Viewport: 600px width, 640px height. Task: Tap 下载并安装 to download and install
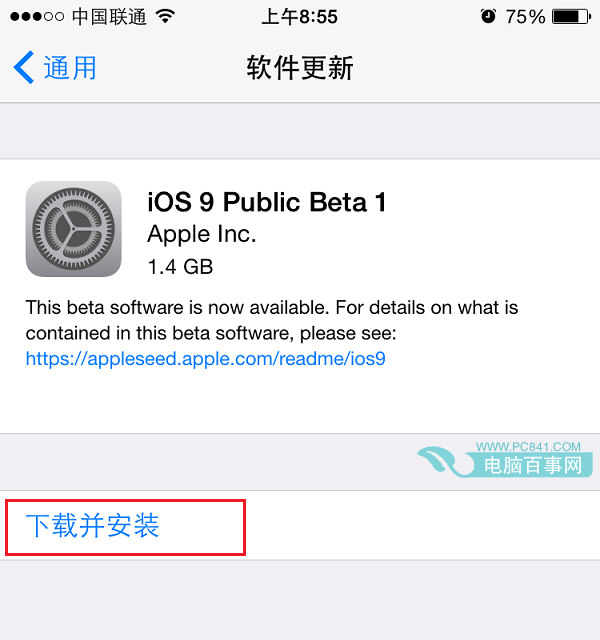tap(92, 525)
